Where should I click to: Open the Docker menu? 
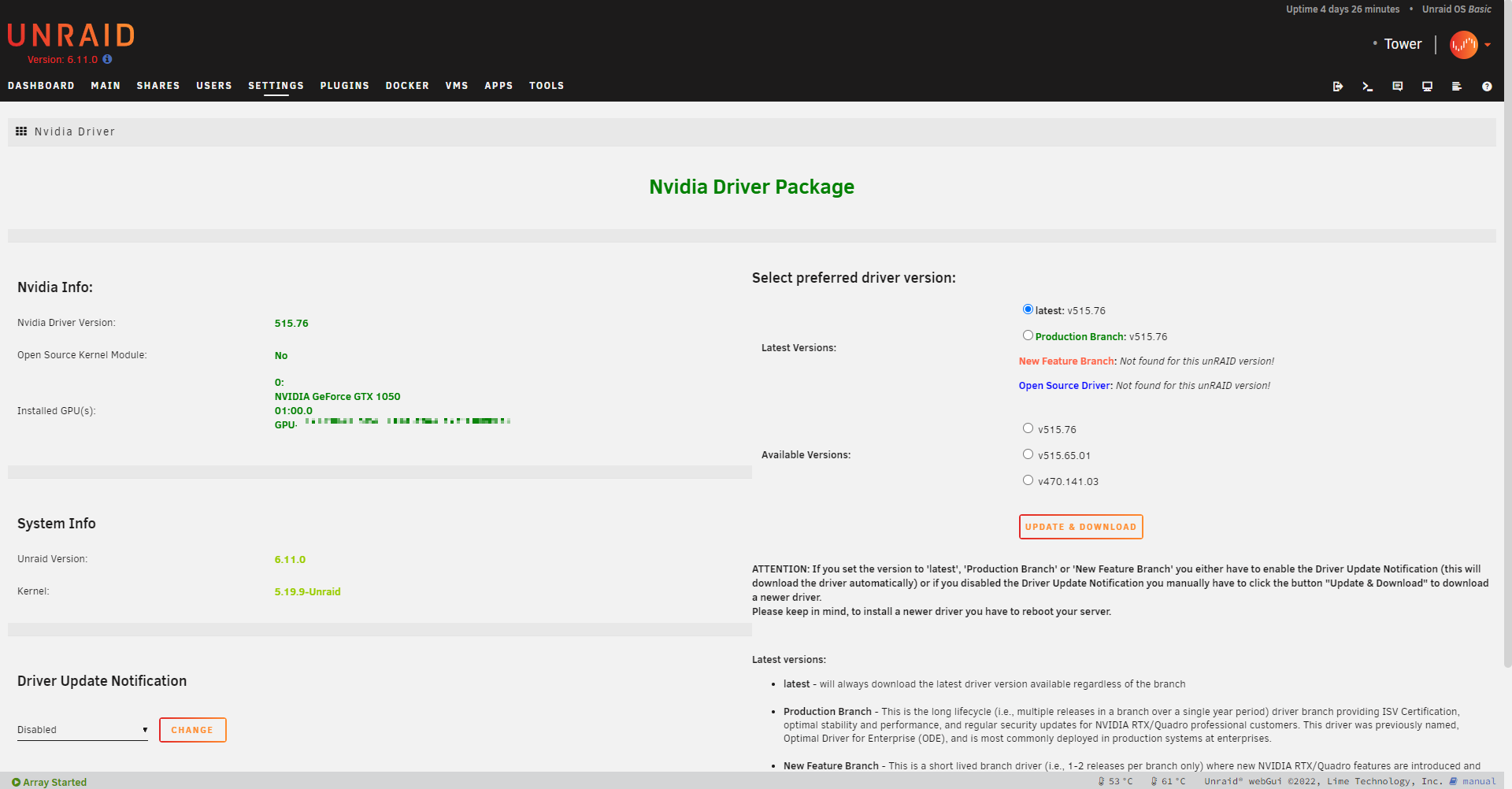(407, 86)
